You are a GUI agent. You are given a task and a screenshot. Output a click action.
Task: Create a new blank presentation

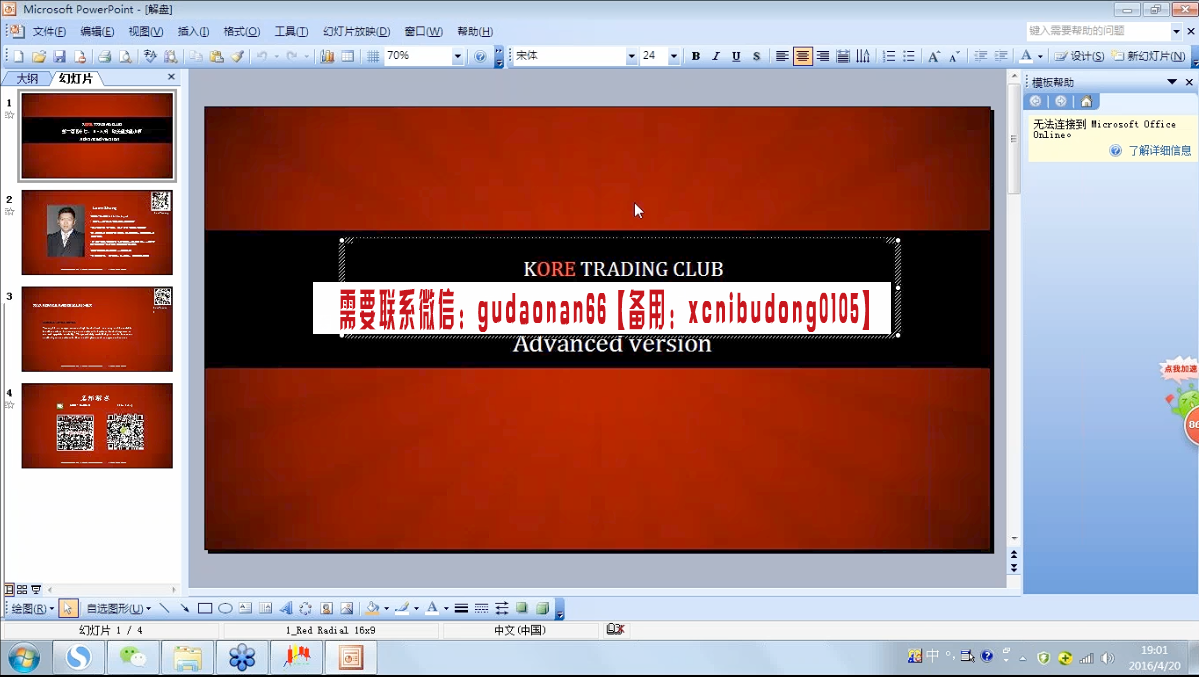click(x=18, y=56)
